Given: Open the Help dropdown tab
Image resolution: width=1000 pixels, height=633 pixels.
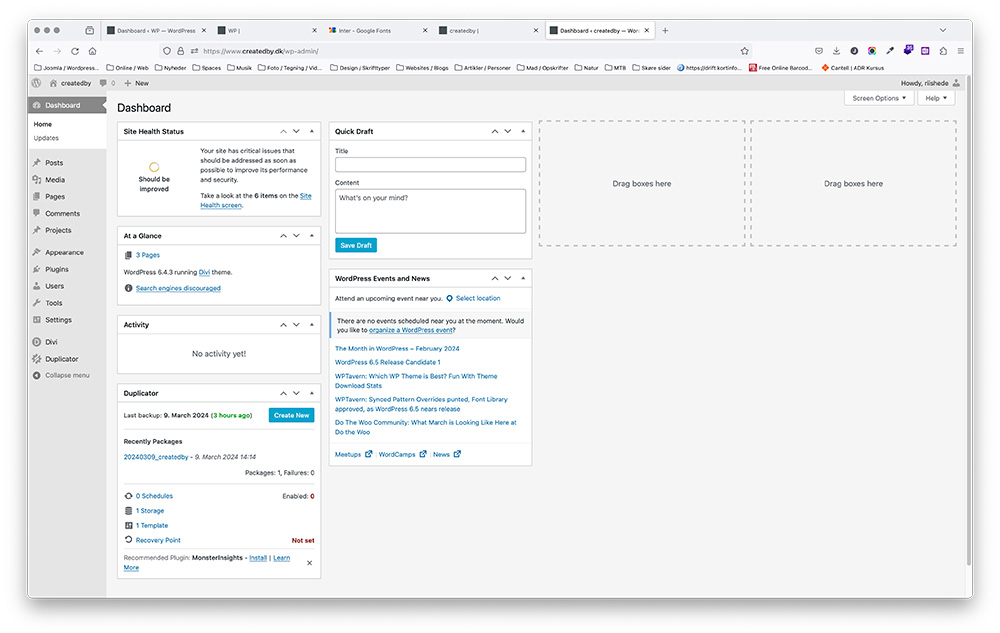Looking at the screenshot, I should (935, 98).
